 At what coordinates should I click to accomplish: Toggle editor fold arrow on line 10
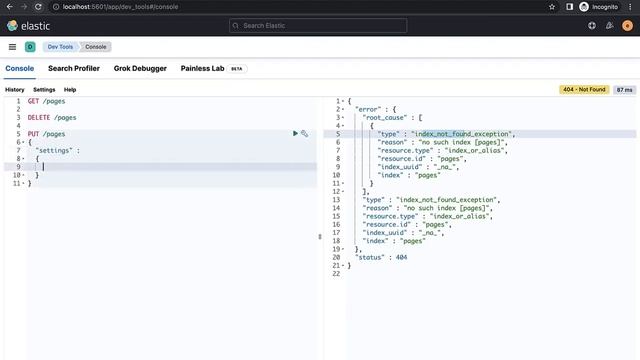tap(23, 176)
